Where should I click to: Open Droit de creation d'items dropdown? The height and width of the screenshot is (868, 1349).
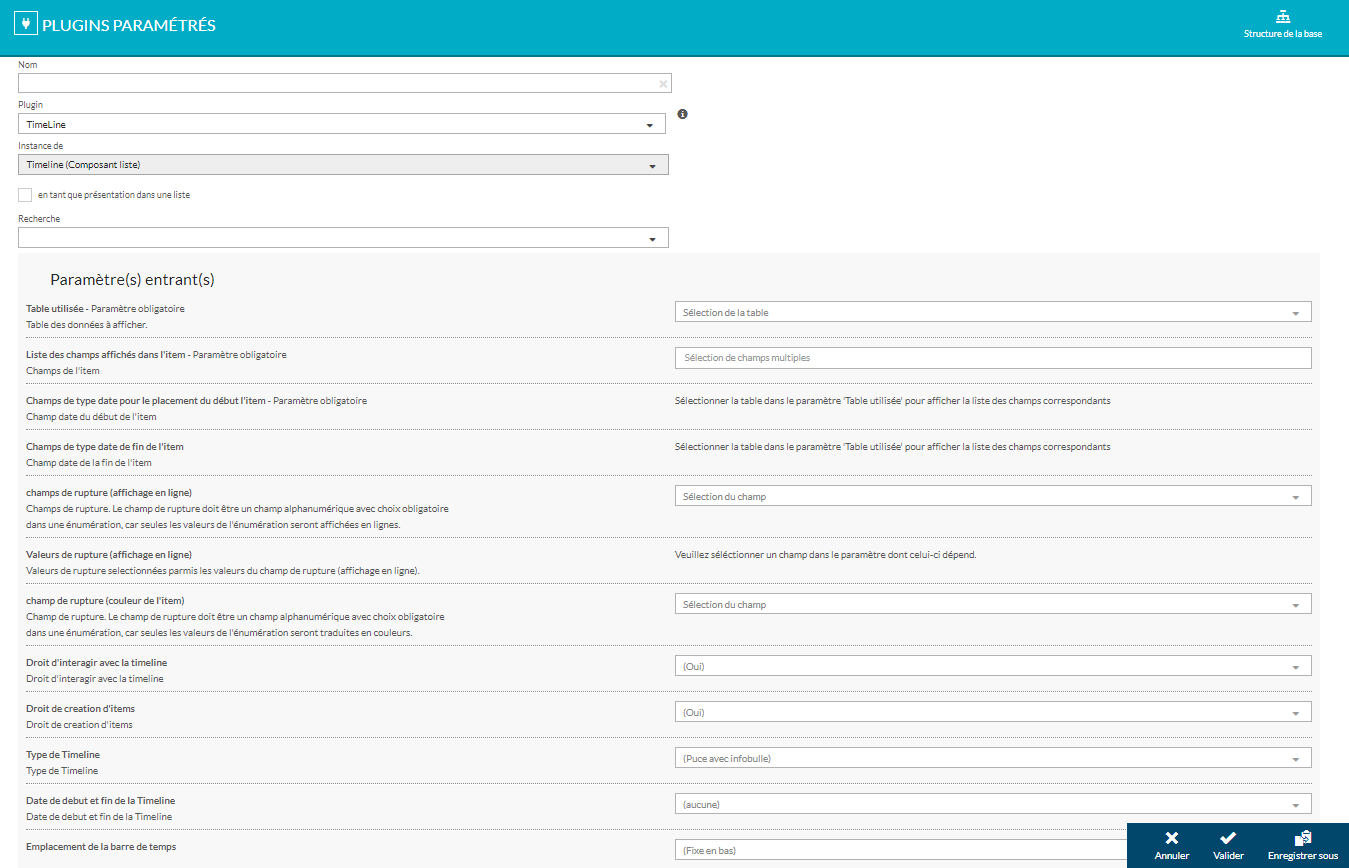(x=992, y=713)
